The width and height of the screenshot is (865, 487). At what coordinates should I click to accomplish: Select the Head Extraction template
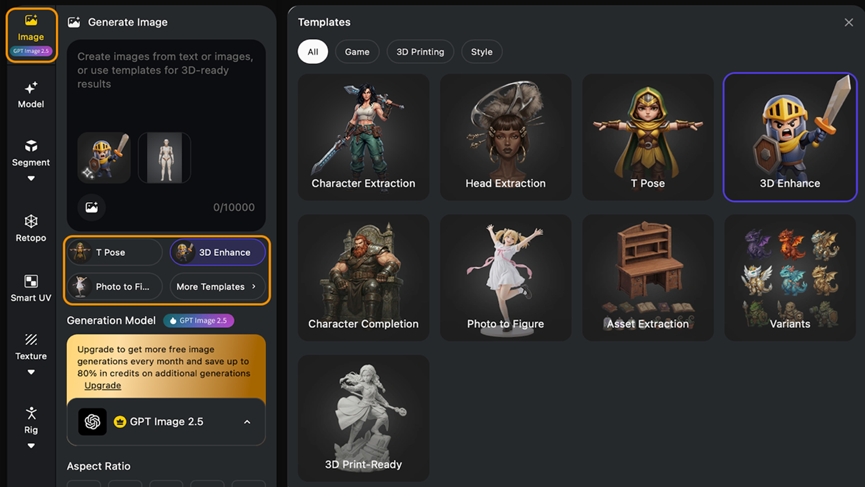coord(505,137)
